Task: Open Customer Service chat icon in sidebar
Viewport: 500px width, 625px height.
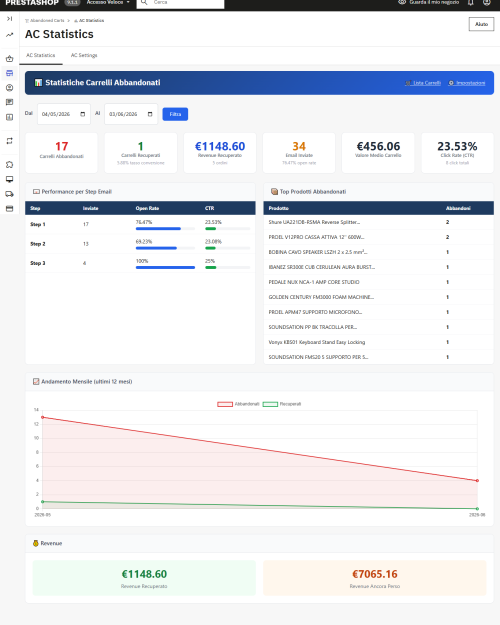Action: coord(10,102)
